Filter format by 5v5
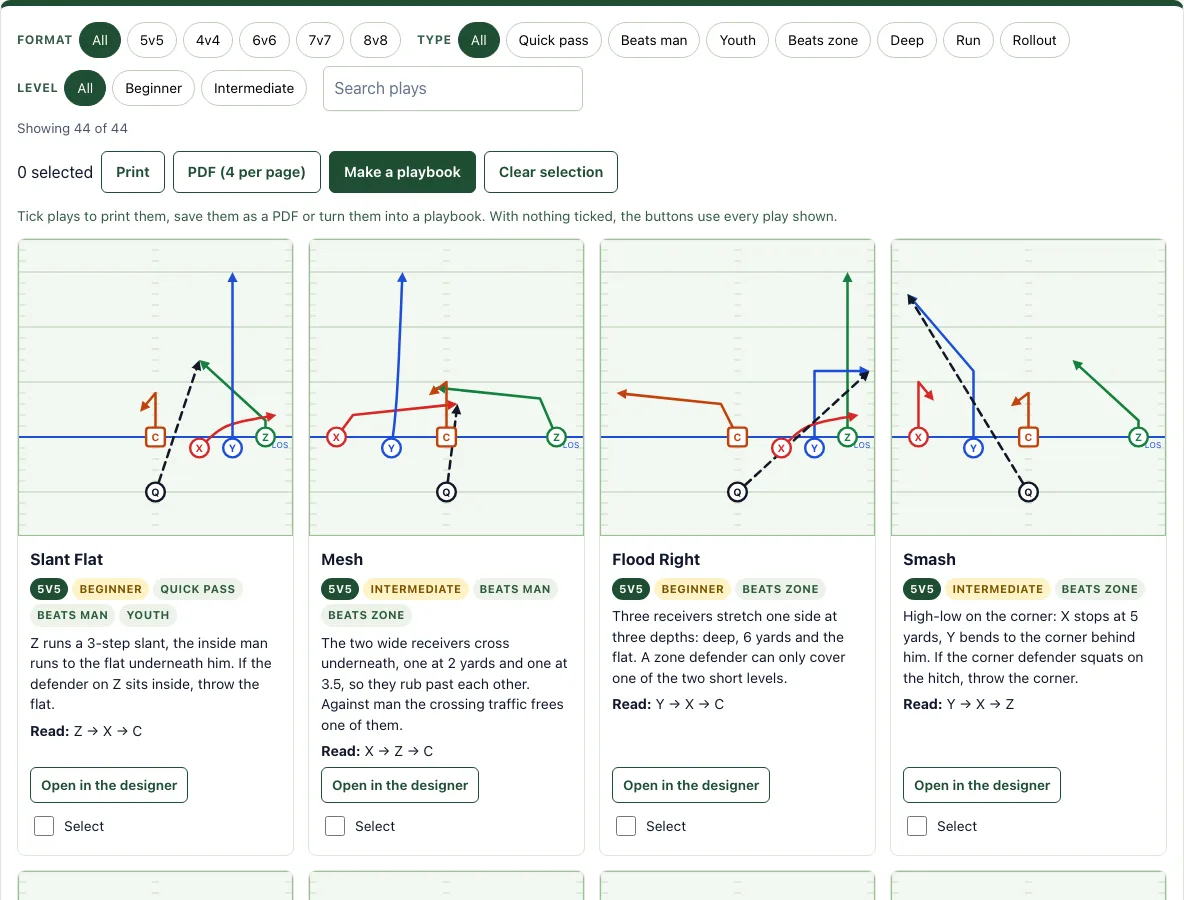Viewport: 1184px width, 900px height. [x=152, y=40]
